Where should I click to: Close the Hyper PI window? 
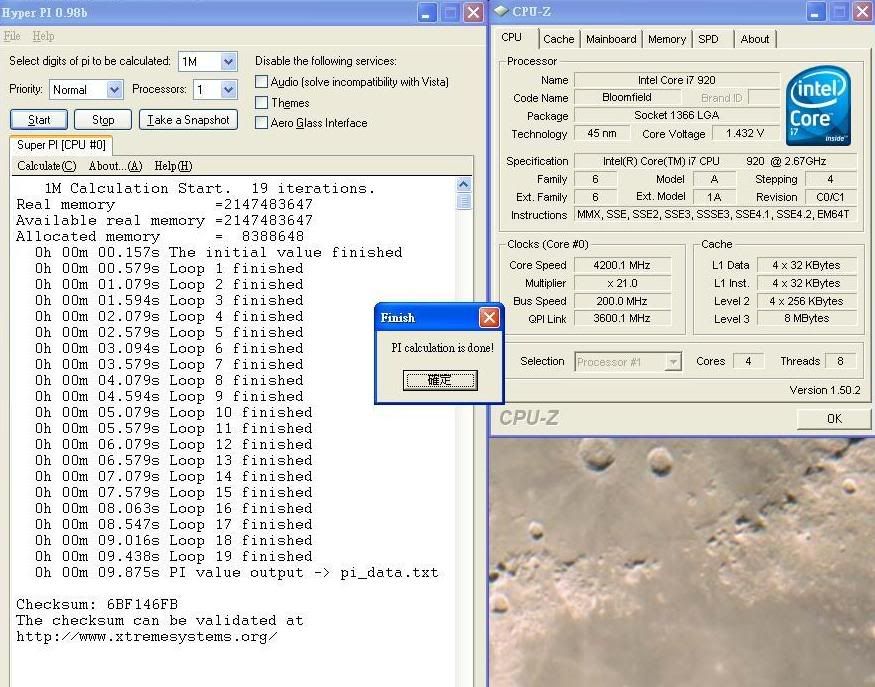tap(473, 12)
